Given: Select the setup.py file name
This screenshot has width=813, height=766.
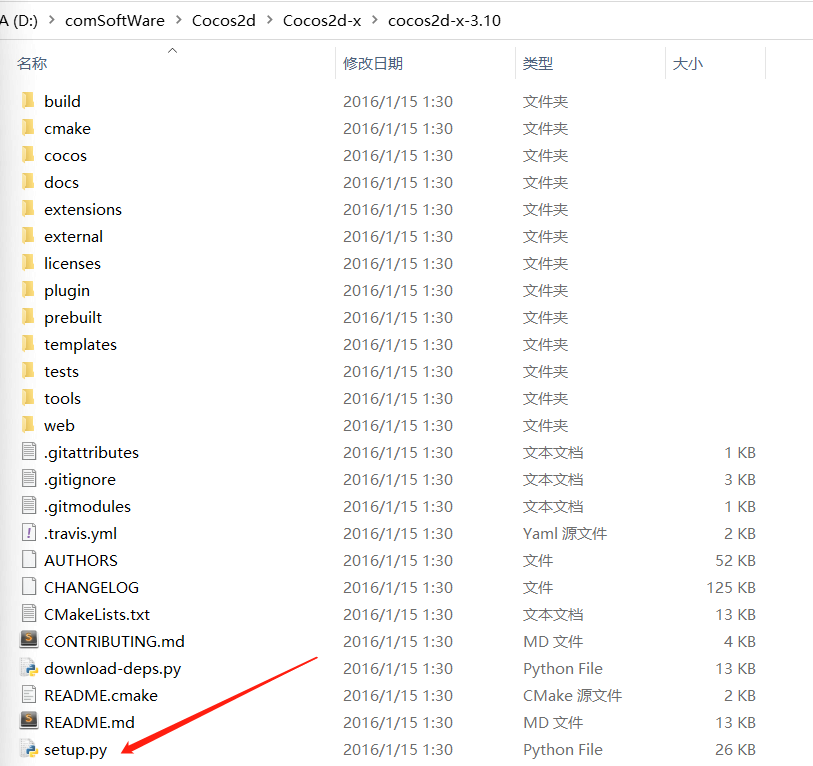Looking at the screenshot, I should (76, 749).
